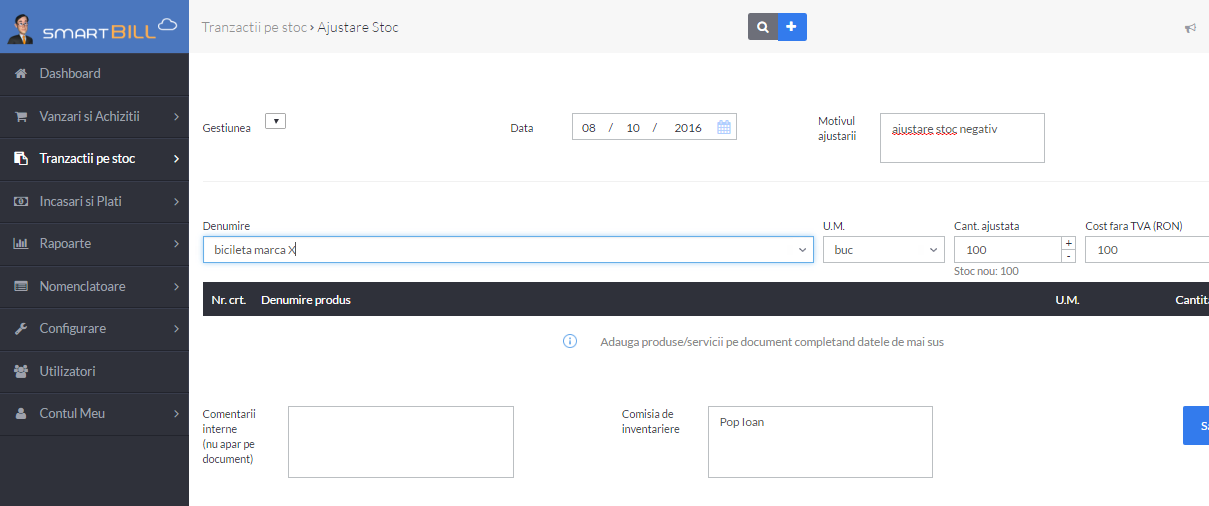Open Nomenclatoare in the sidebar
Image resolution: width=1209 pixels, height=506 pixels.
[94, 286]
